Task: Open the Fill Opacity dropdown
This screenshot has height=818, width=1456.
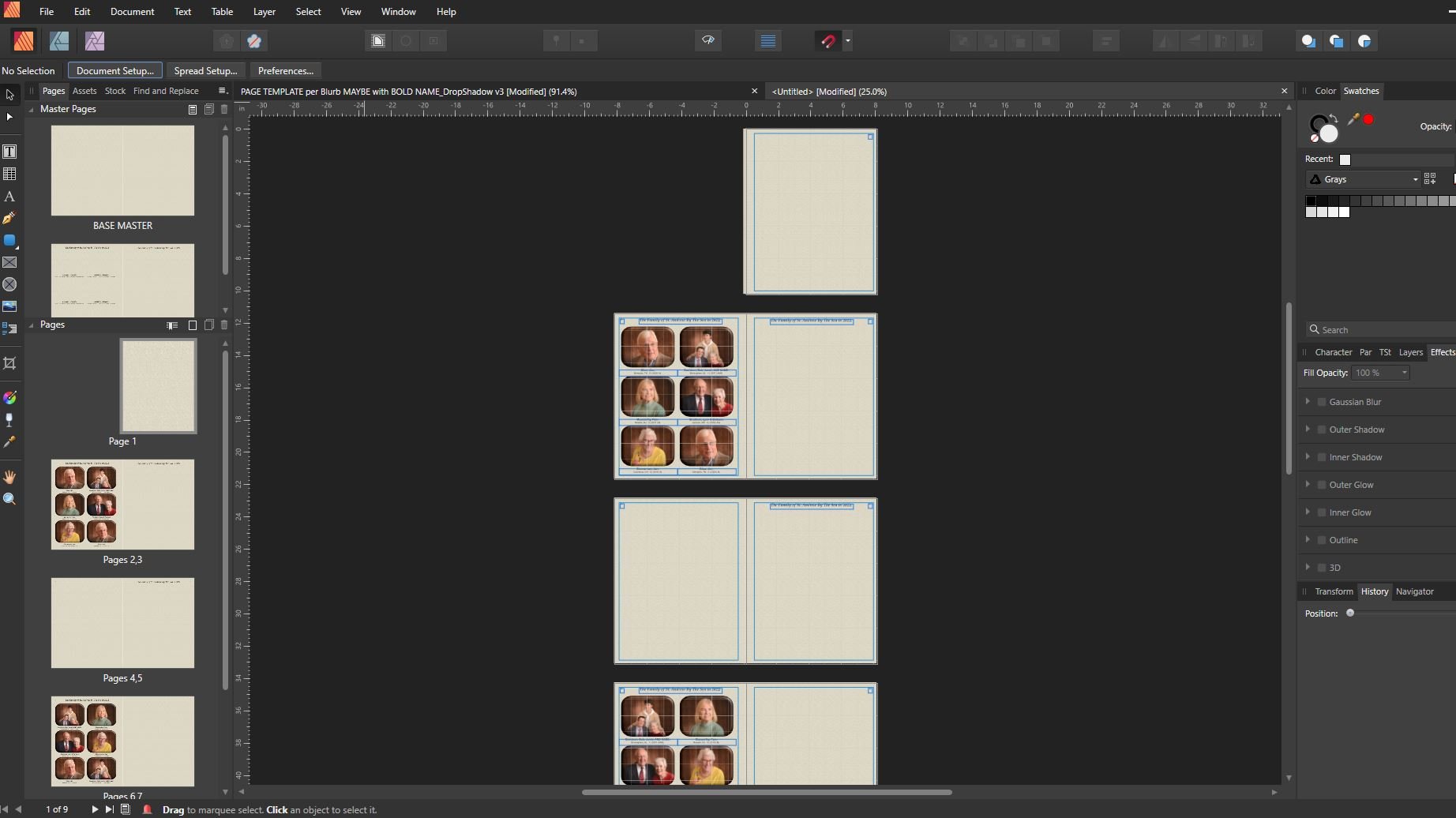Action: 1404,373
